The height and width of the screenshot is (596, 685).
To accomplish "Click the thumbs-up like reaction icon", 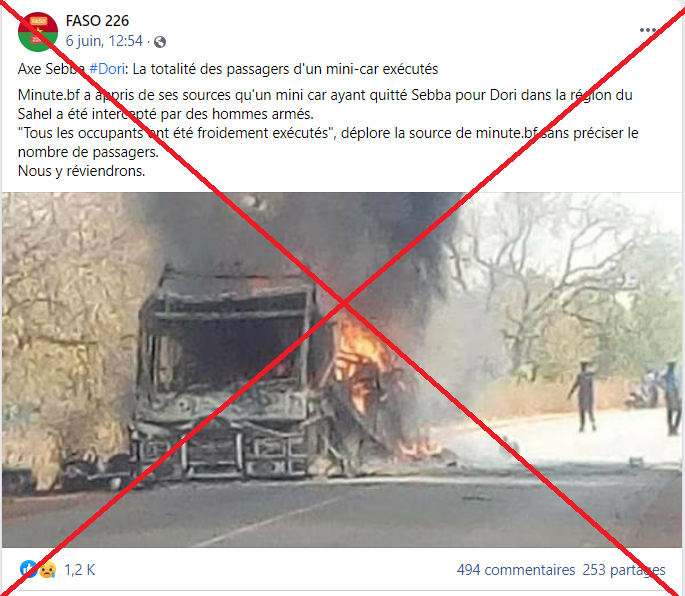I will (x=27, y=569).
